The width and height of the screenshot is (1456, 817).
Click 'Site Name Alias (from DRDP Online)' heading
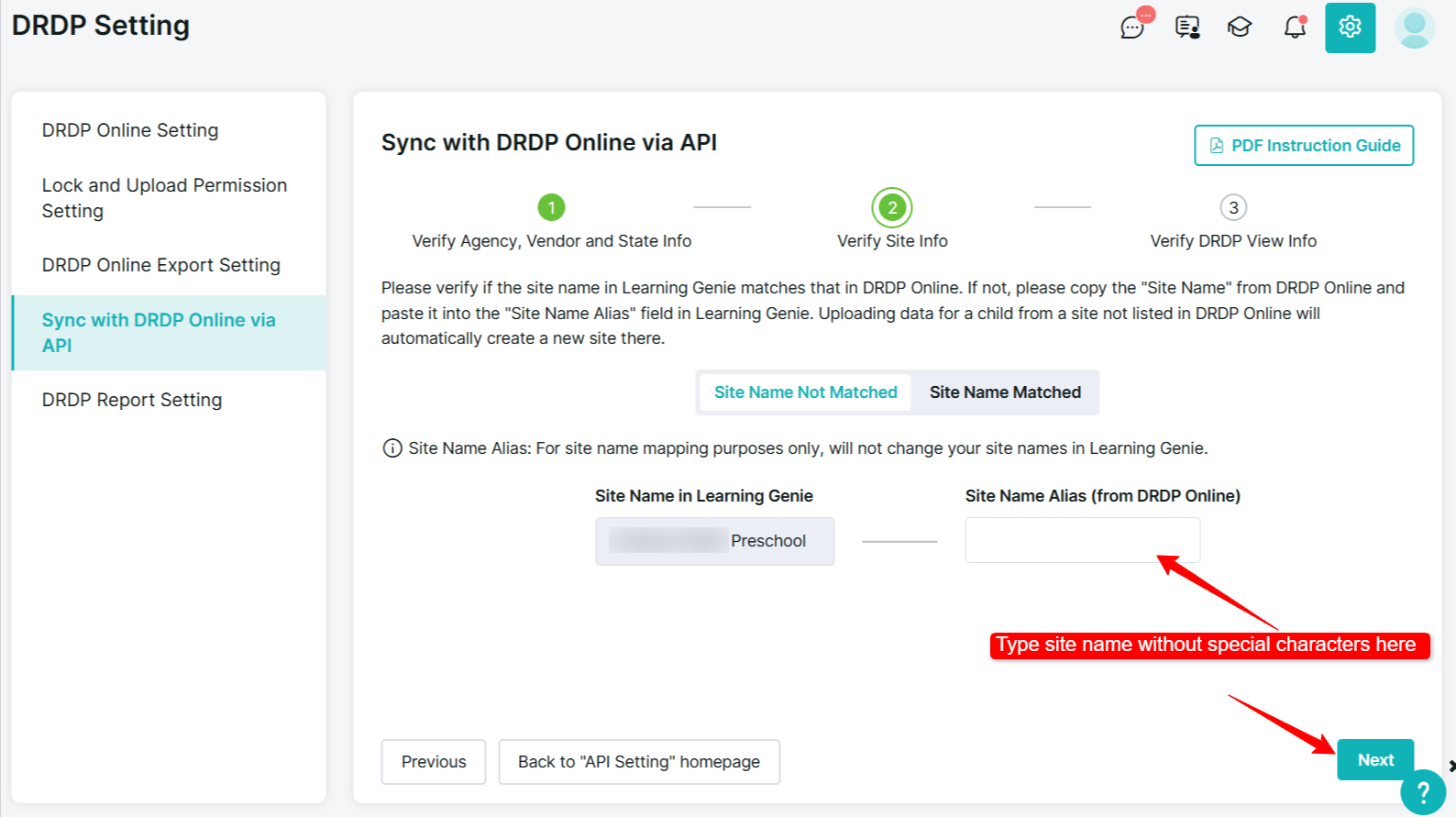1103,496
